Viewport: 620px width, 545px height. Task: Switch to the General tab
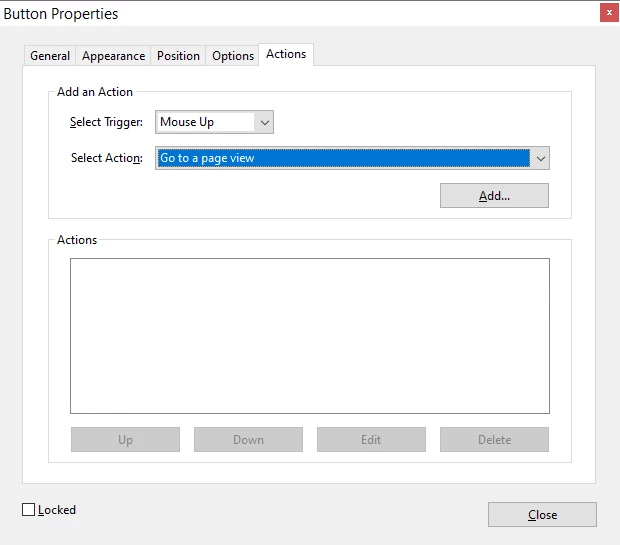coord(50,56)
